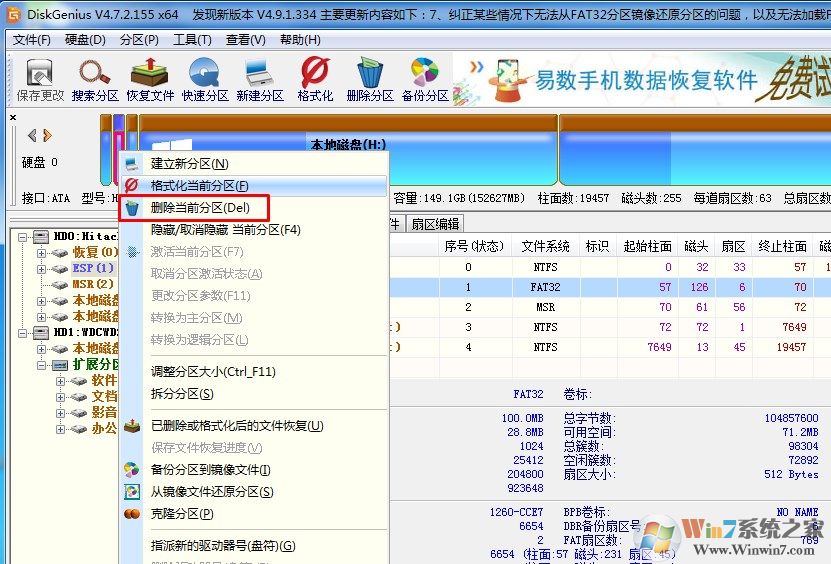Viewport: 831px width, 564px height.
Task: Open the 工具(T) menu
Action: pyautogui.click(x=191, y=39)
